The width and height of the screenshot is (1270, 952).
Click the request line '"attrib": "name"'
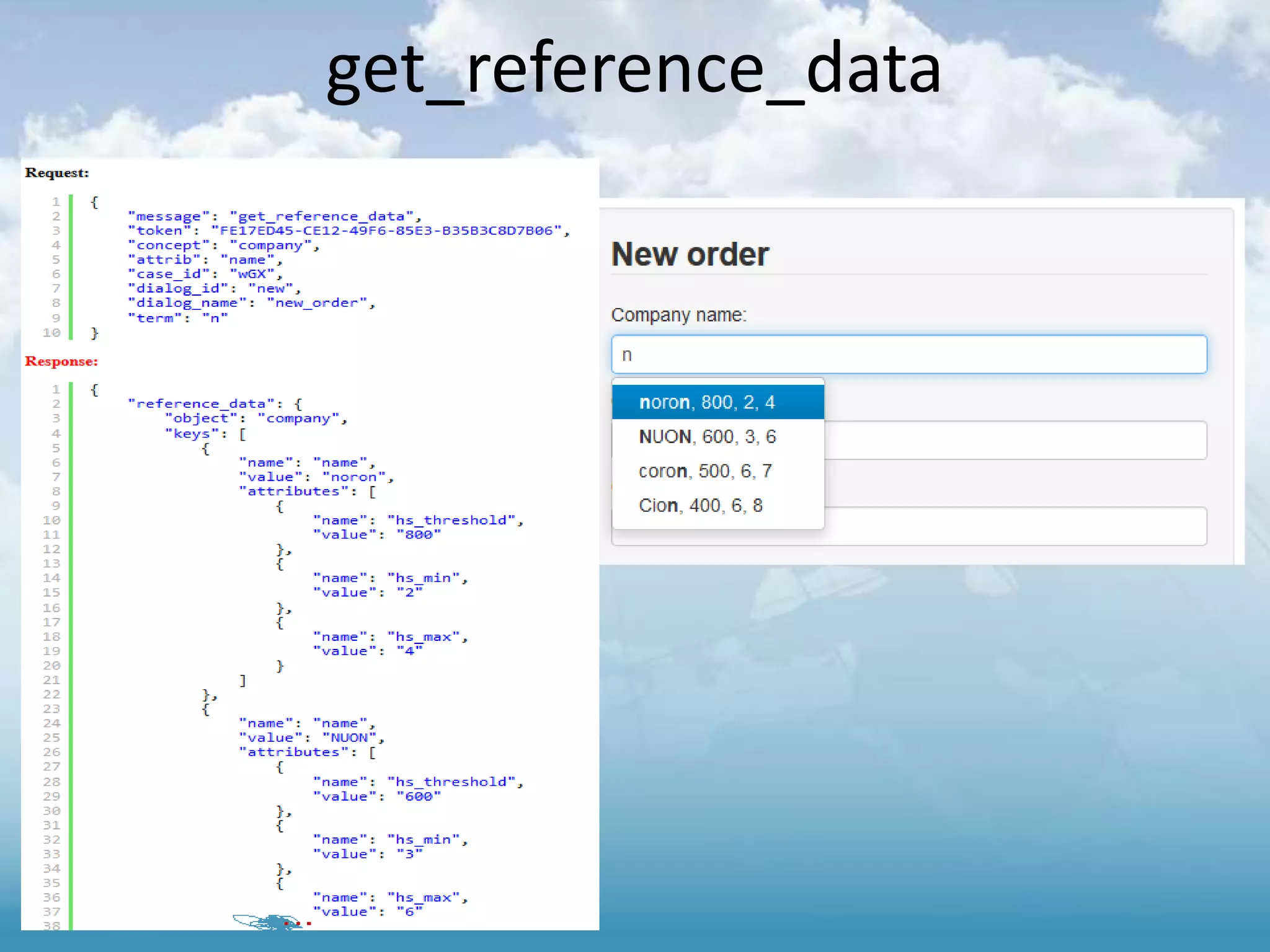(x=205, y=260)
